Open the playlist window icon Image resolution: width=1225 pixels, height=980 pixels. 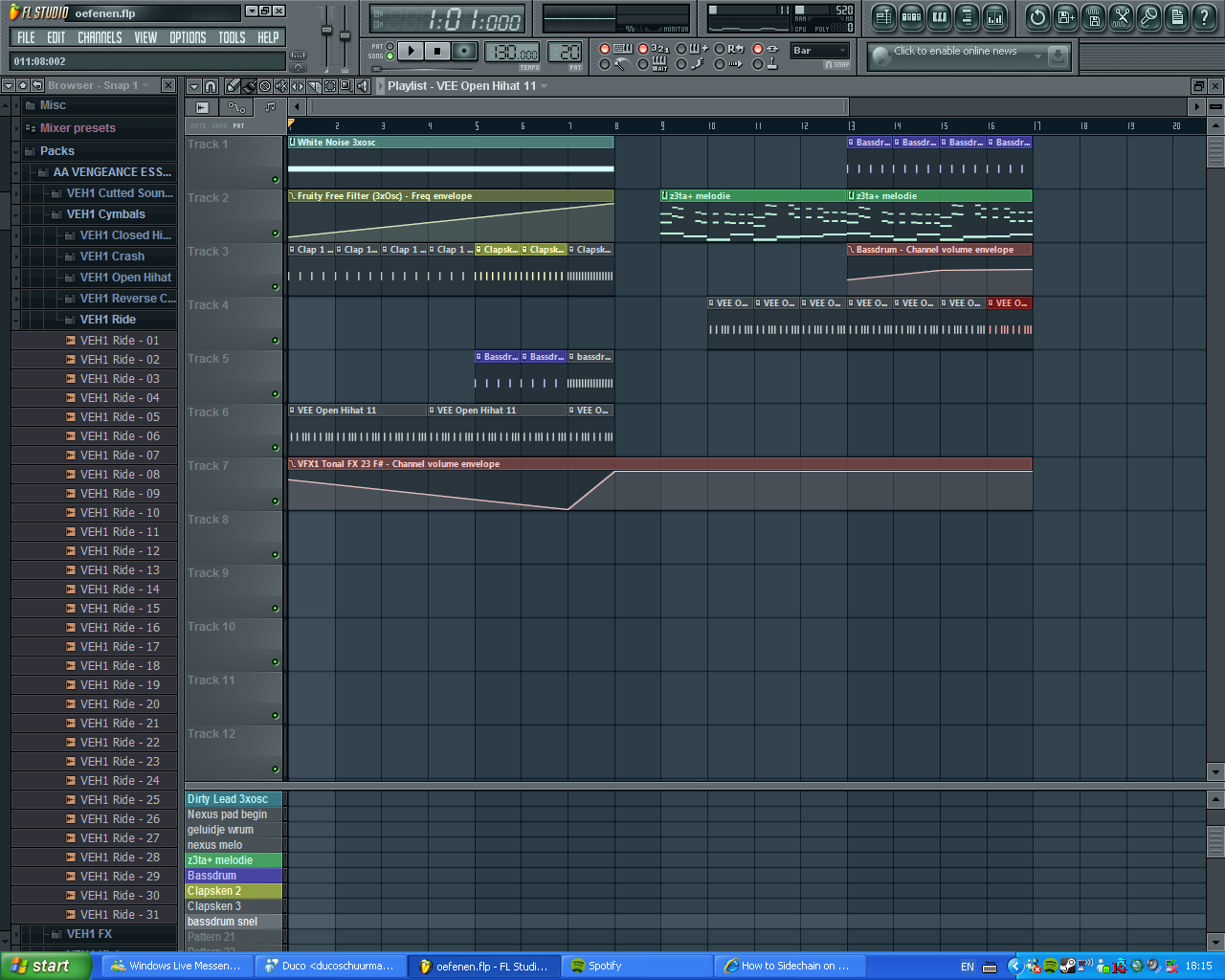pos(883,16)
